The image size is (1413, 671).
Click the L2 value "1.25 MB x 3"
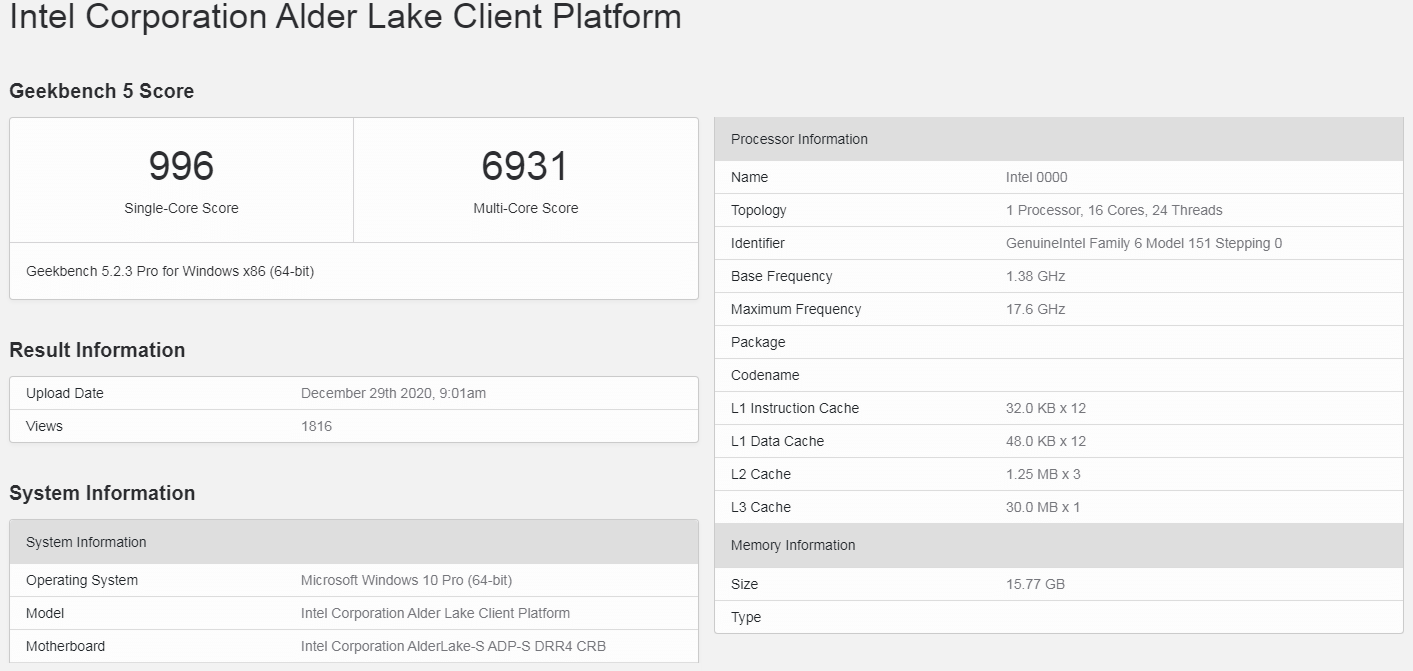[1043, 474]
